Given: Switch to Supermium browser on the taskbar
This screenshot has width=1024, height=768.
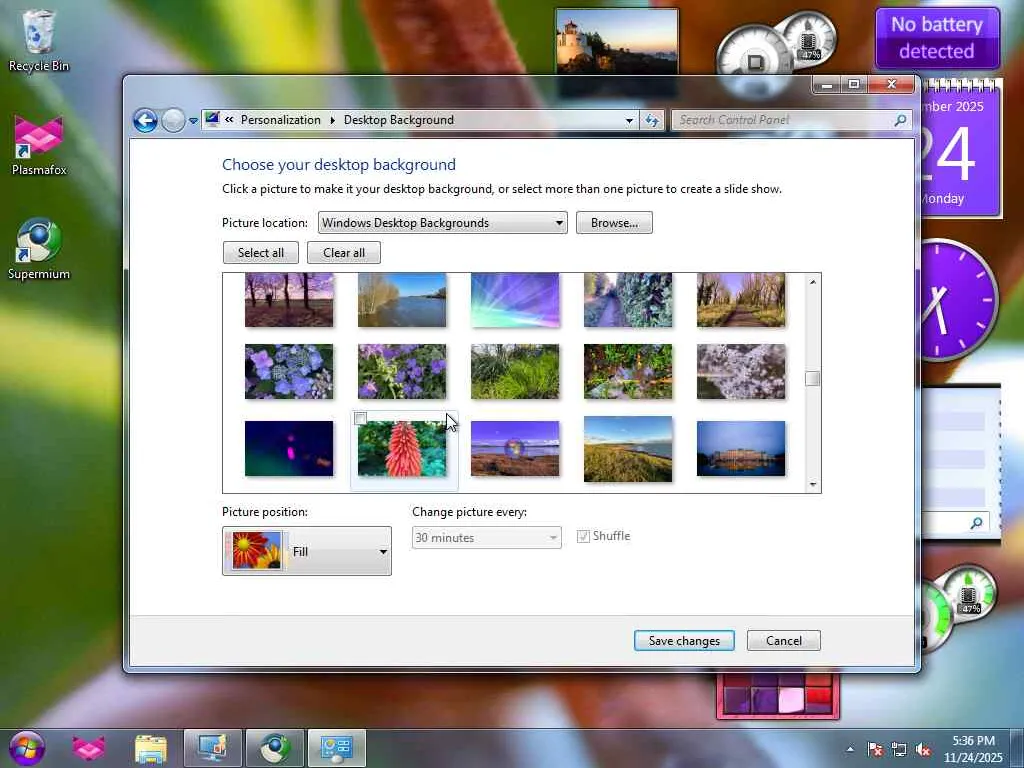Looking at the screenshot, I should (x=275, y=748).
